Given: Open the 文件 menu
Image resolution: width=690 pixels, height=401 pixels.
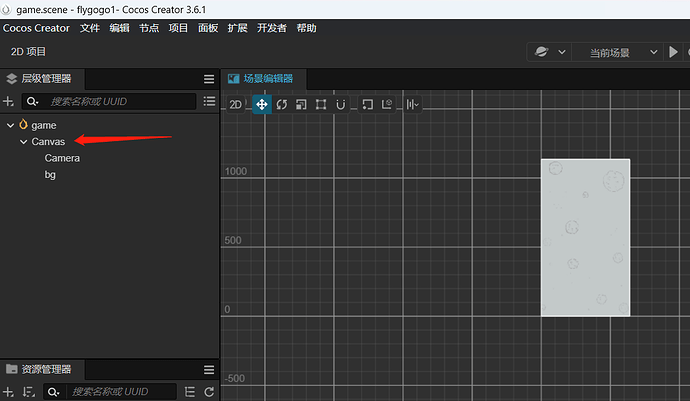Looking at the screenshot, I should pos(90,28).
